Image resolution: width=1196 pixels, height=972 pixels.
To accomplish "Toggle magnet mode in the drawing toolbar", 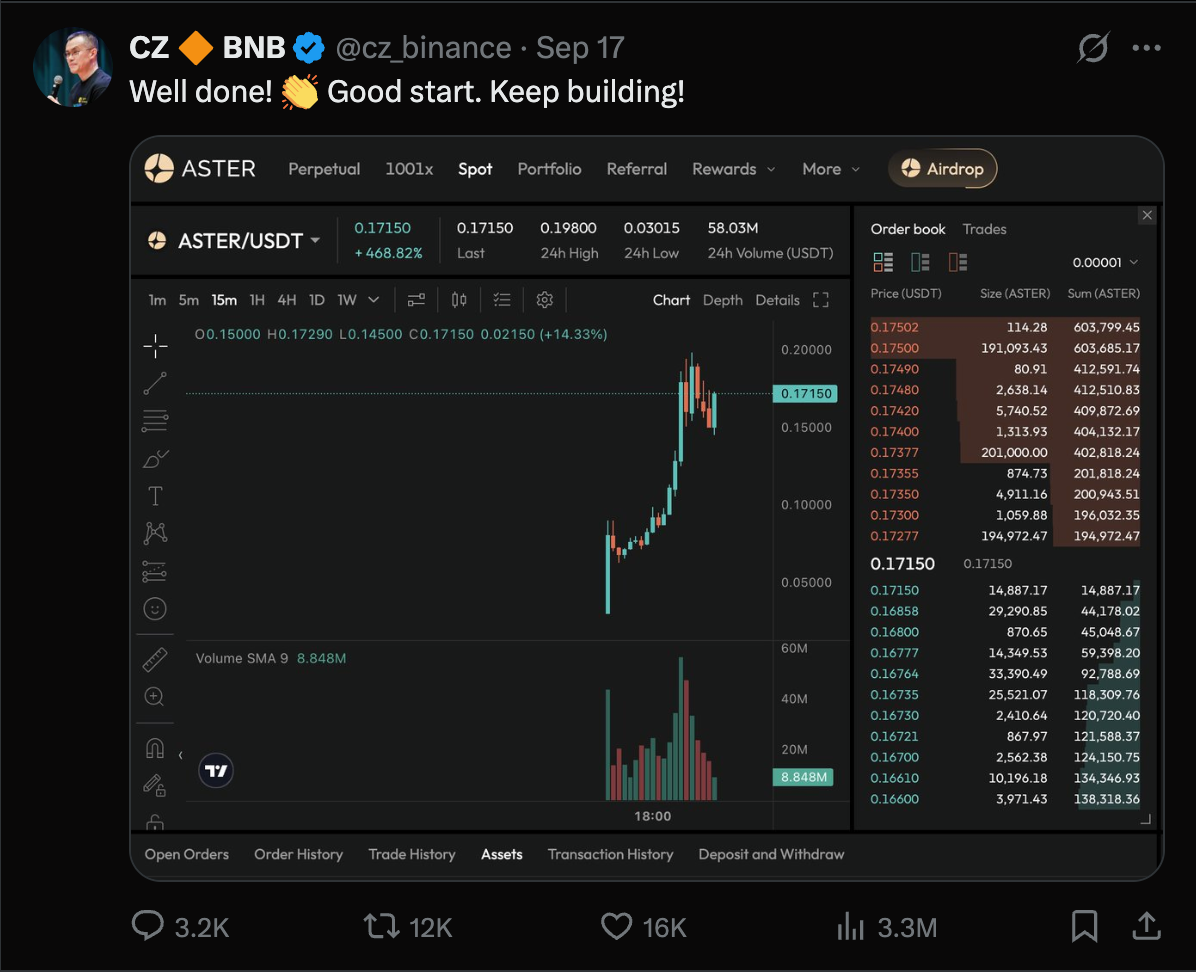I will pyautogui.click(x=155, y=748).
